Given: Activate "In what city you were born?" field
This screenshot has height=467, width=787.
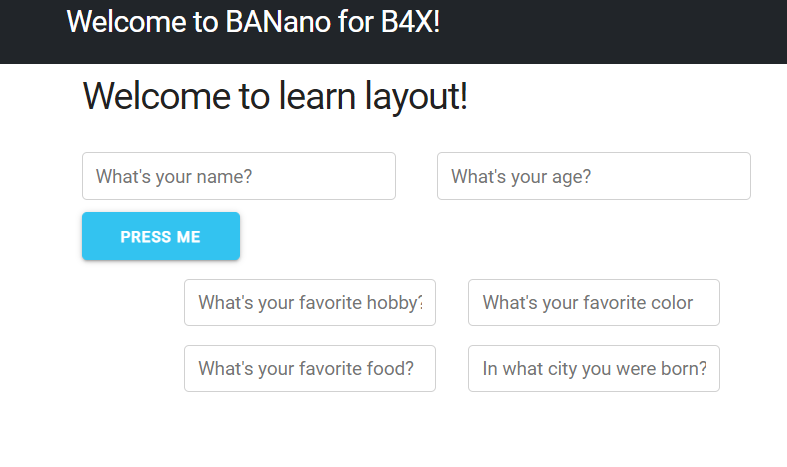Looking at the screenshot, I should pyautogui.click(x=593, y=368).
